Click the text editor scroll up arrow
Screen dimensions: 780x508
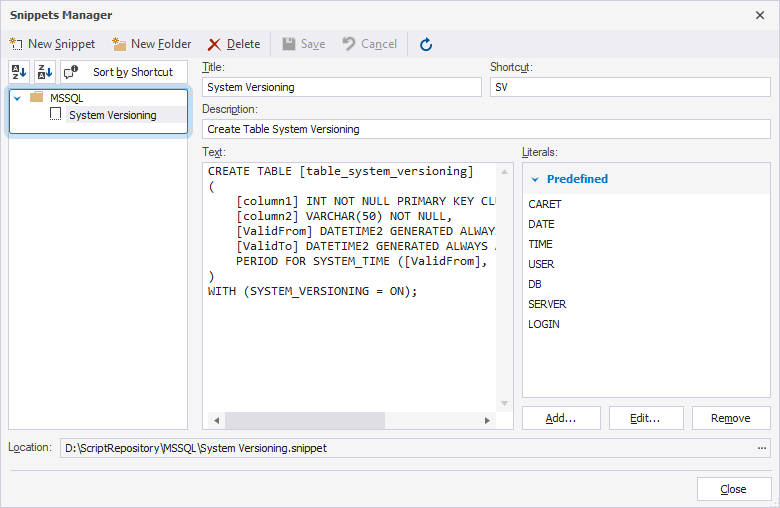504,172
